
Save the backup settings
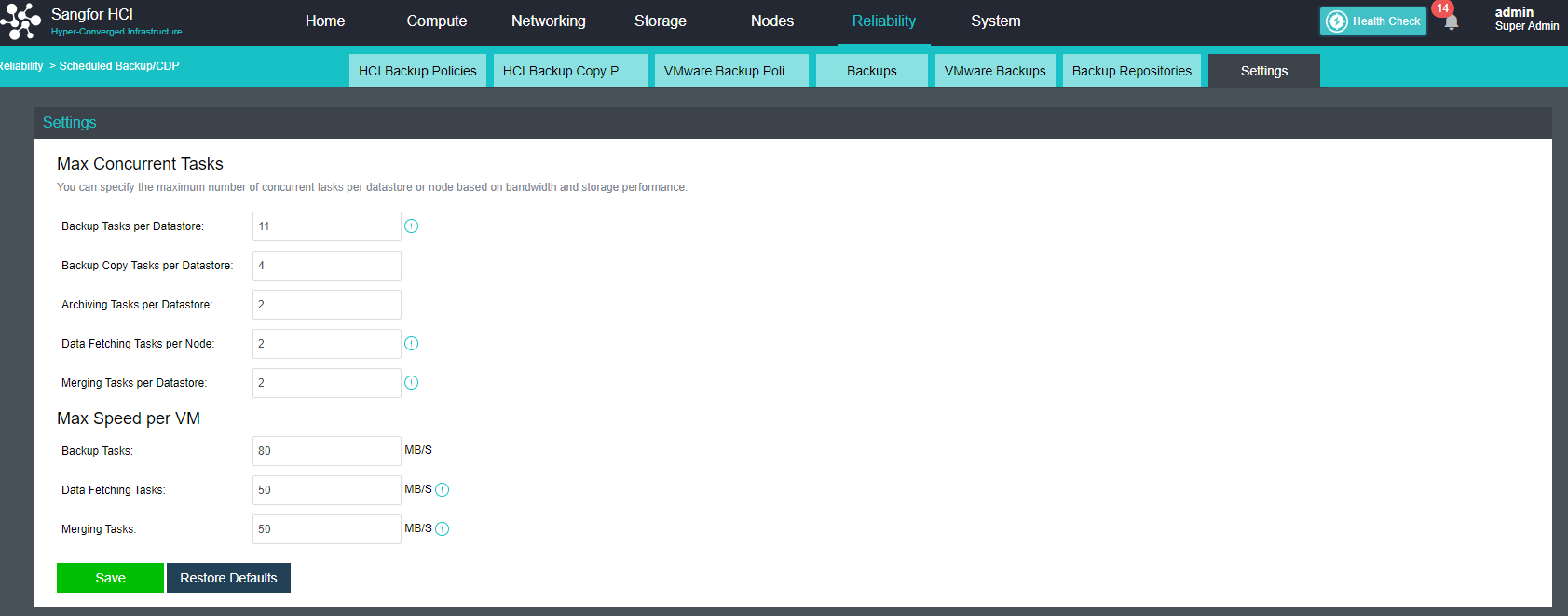[x=110, y=578]
